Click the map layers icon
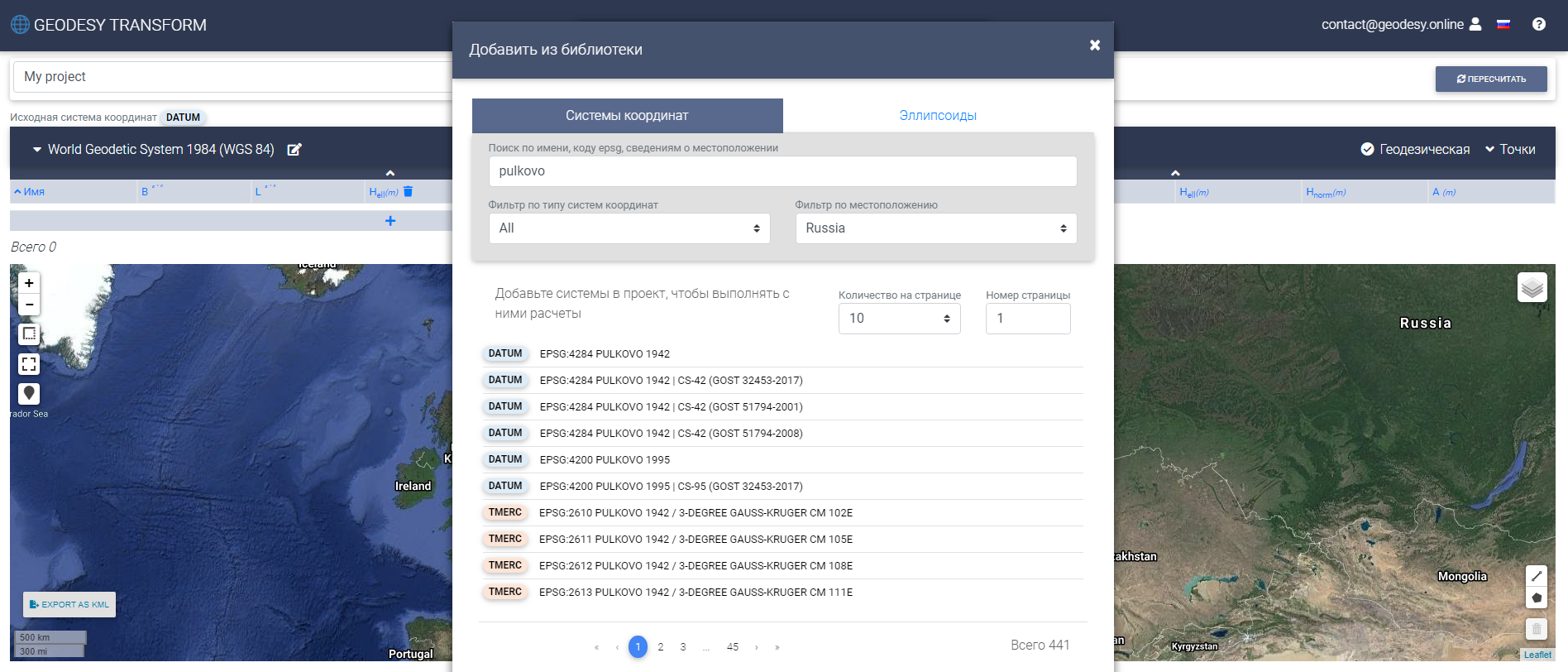The width and height of the screenshot is (1568, 672). (1532, 288)
